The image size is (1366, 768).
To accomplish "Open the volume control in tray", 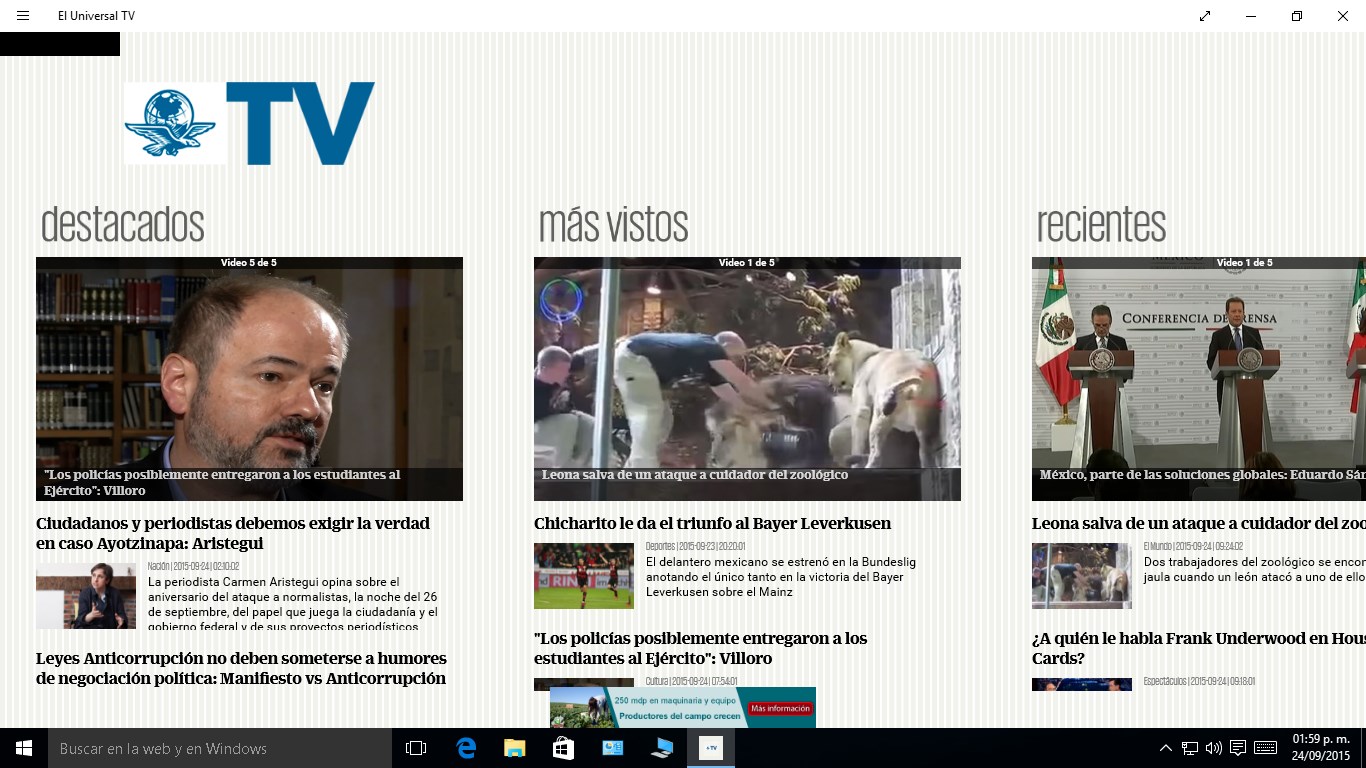I will tap(1214, 748).
